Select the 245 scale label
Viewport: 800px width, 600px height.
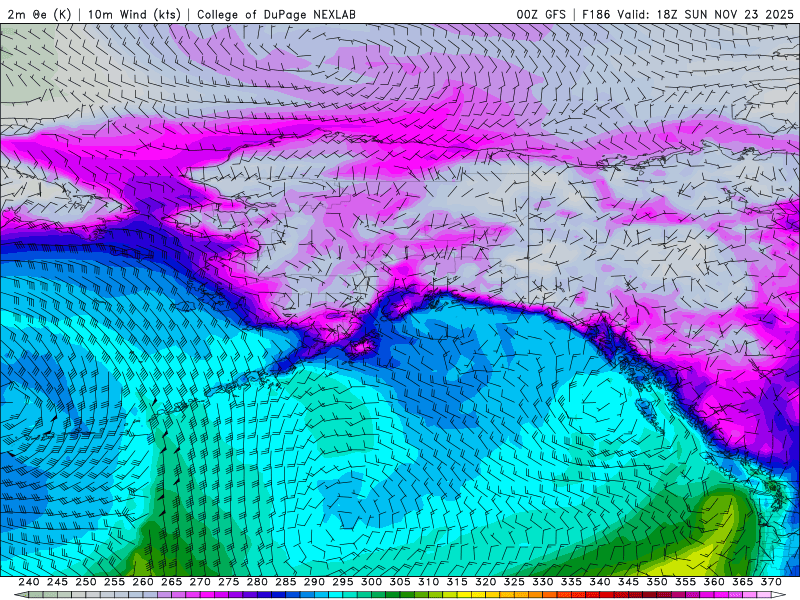[x=57, y=582]
